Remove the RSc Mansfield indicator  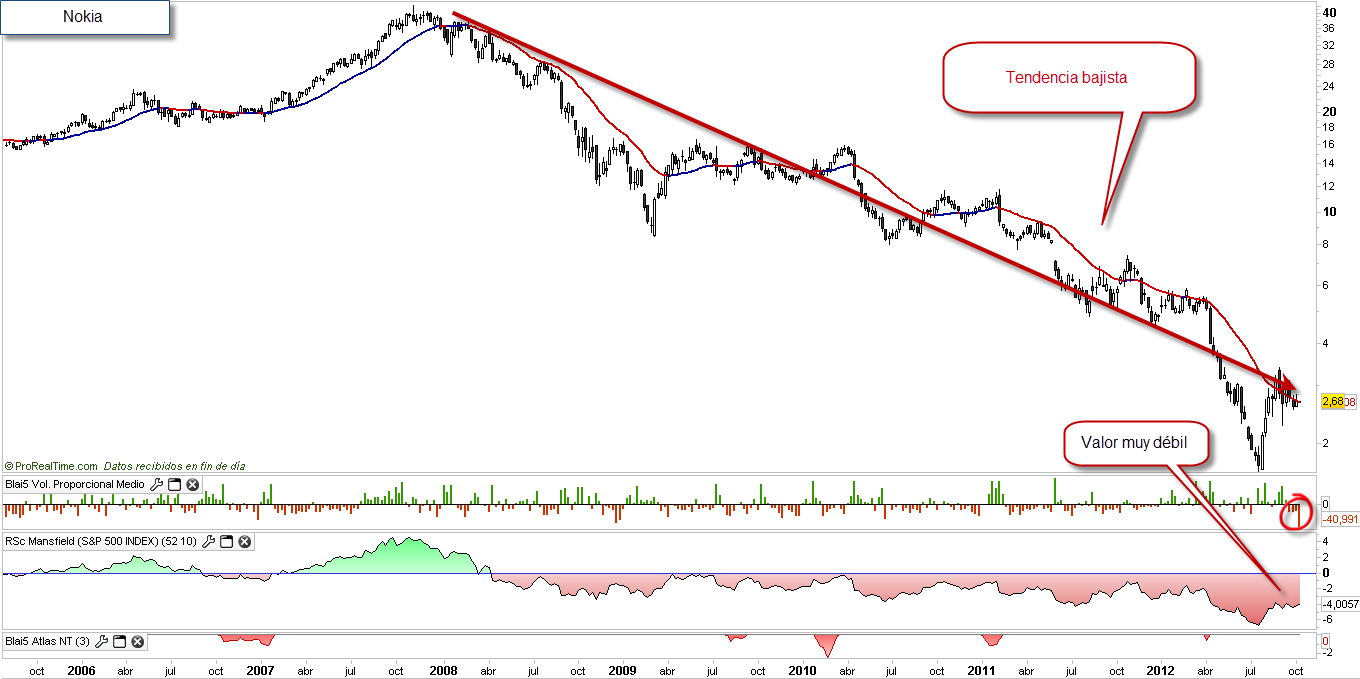244,542
